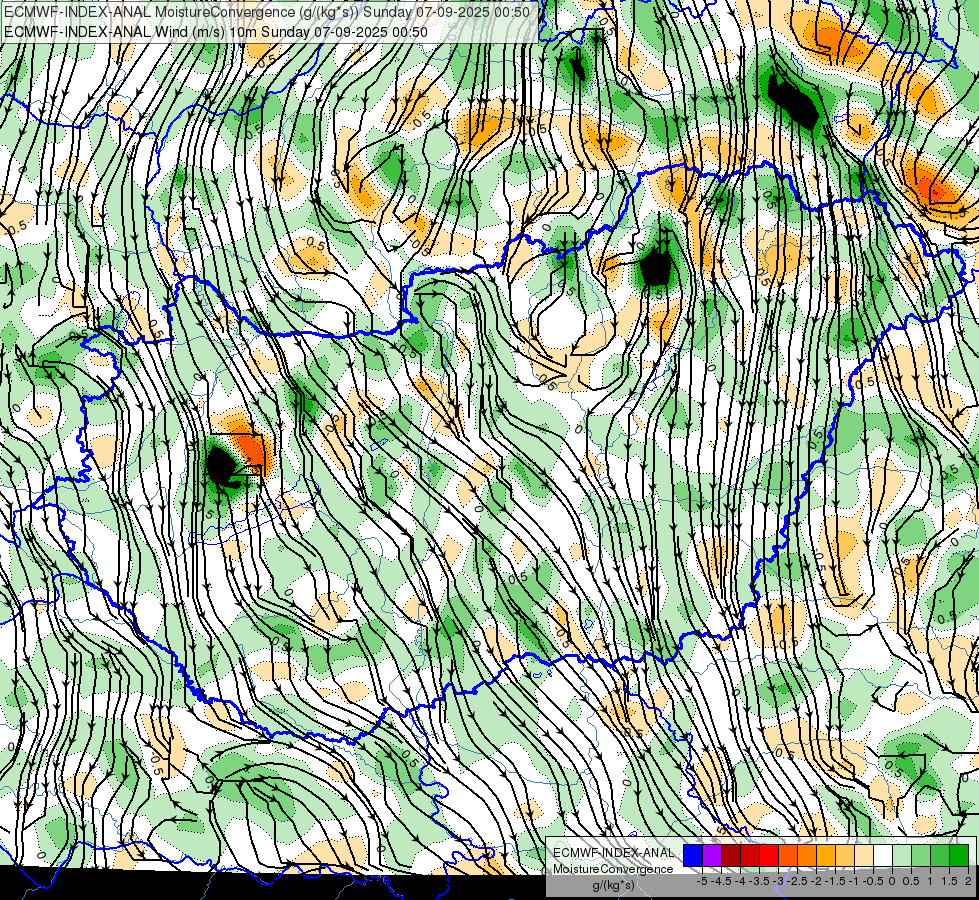Select the medium green swatch (1 to 1.5)
The height and width of the screenshot is (900, 979).
[x=940, y=856]
